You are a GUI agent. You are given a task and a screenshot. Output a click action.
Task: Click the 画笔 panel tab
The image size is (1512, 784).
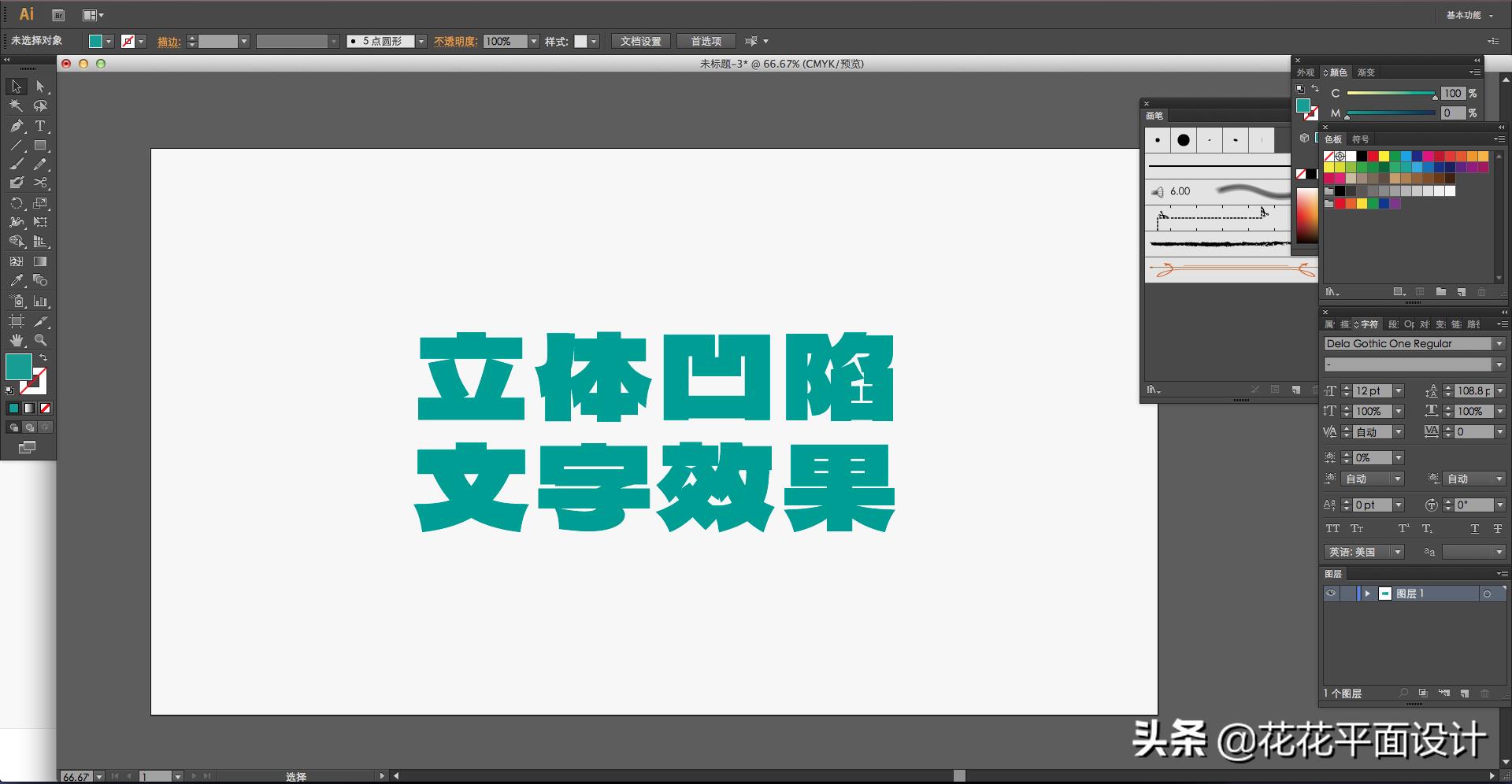[x=1154, y=116]
